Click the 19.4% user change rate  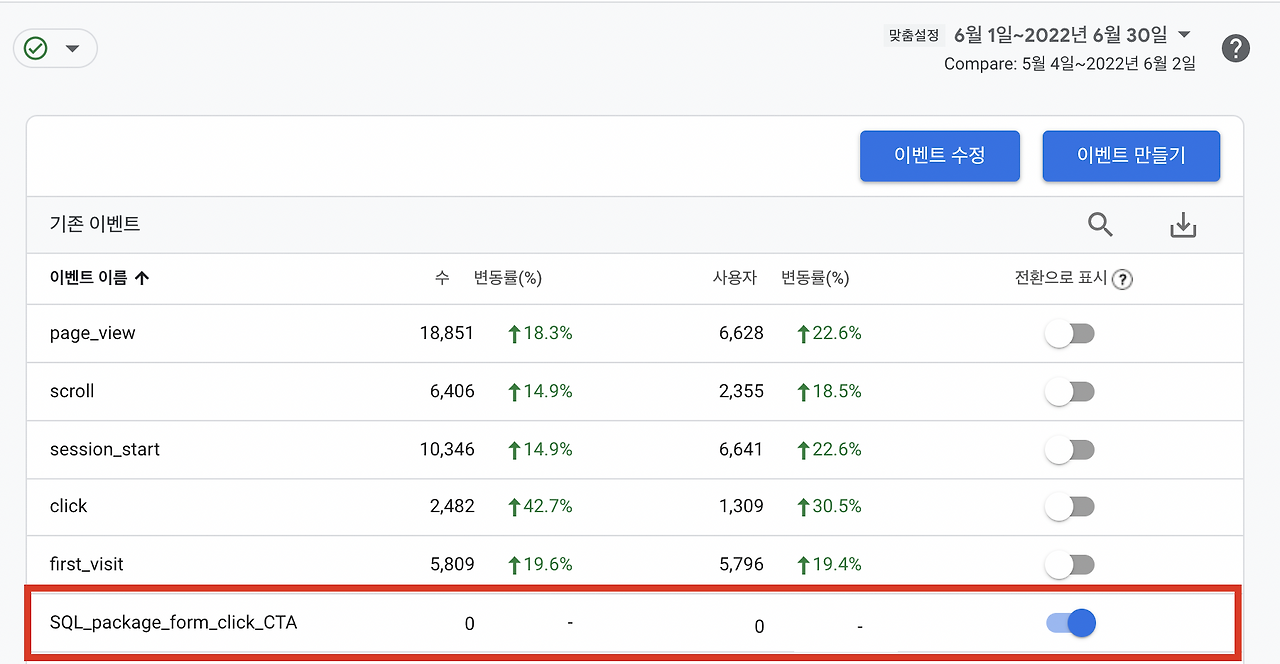pos(829,564)
